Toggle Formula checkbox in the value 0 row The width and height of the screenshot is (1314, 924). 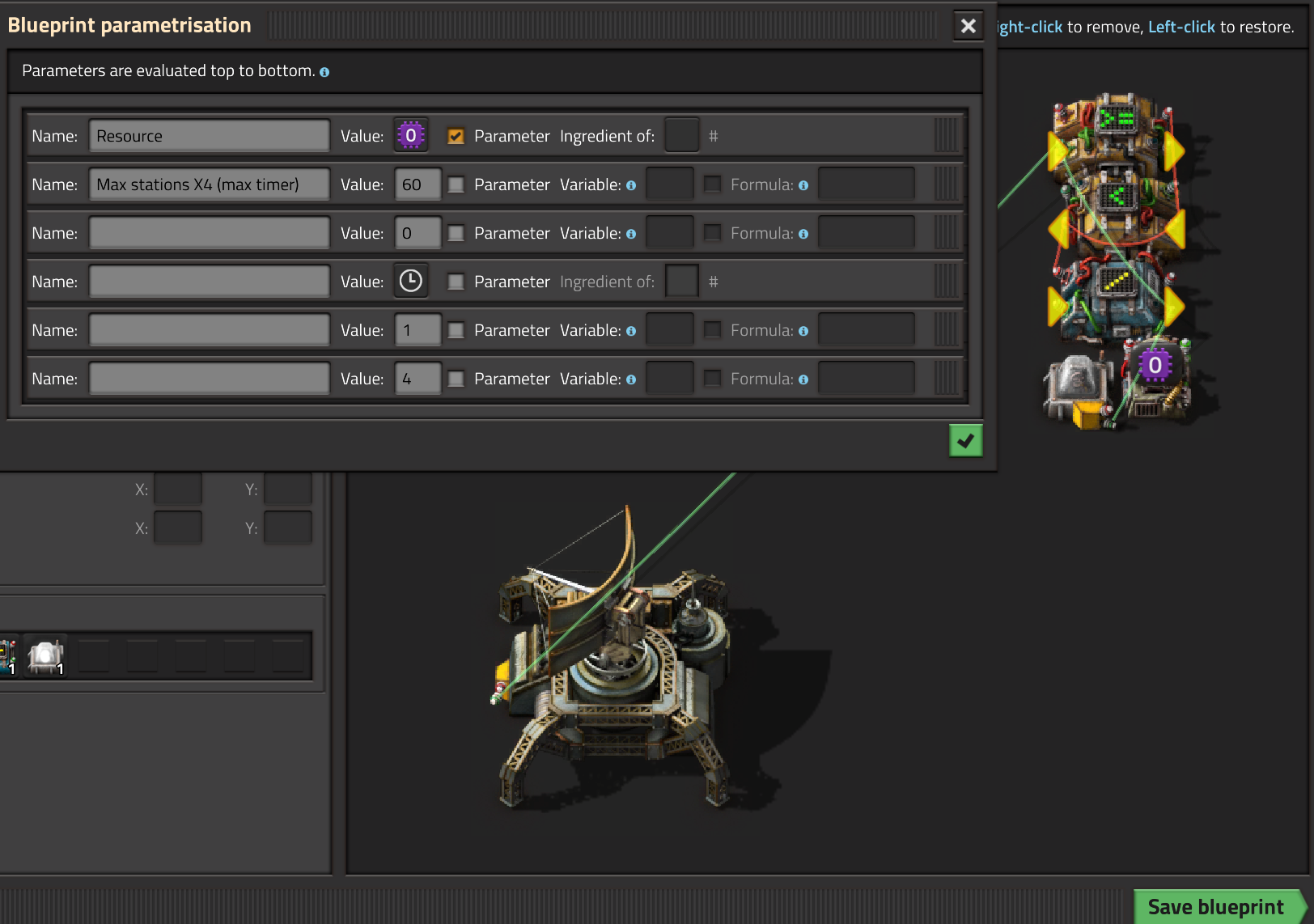coord(713,233)
